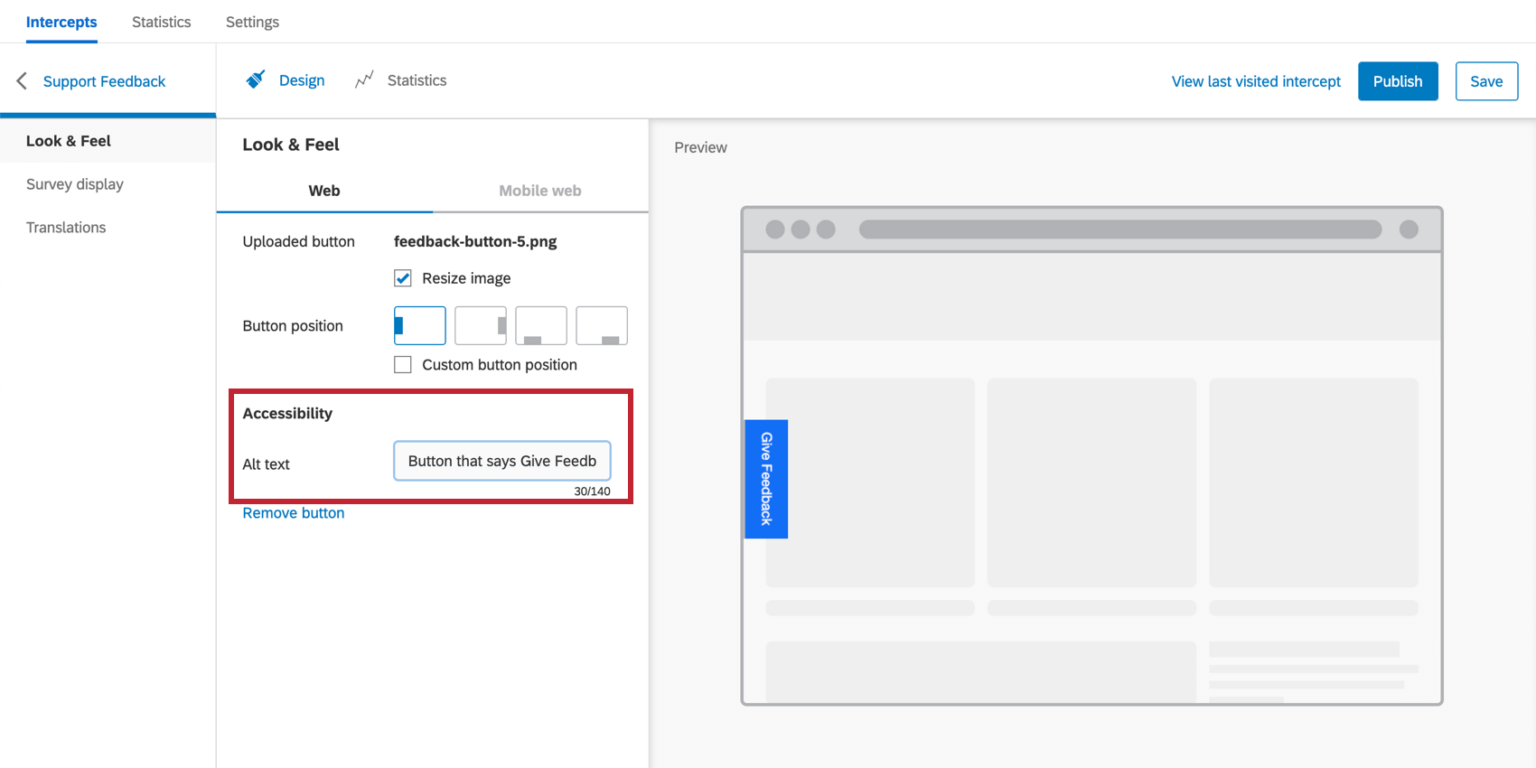Select the bottom-left button position icon
Screen dimensions: 1536x768
(x=541, y=326)
